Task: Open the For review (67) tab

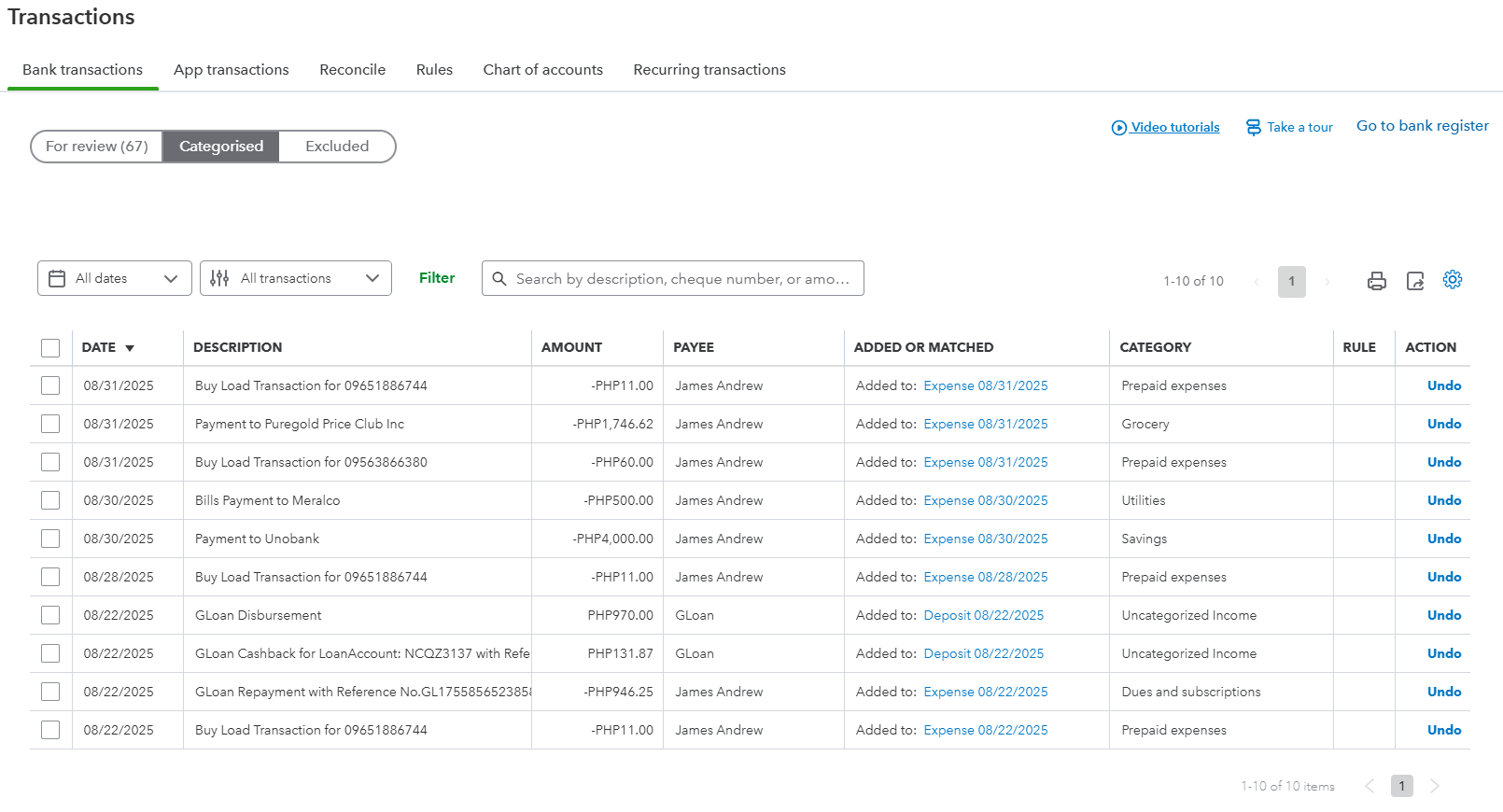Action: 97,147
